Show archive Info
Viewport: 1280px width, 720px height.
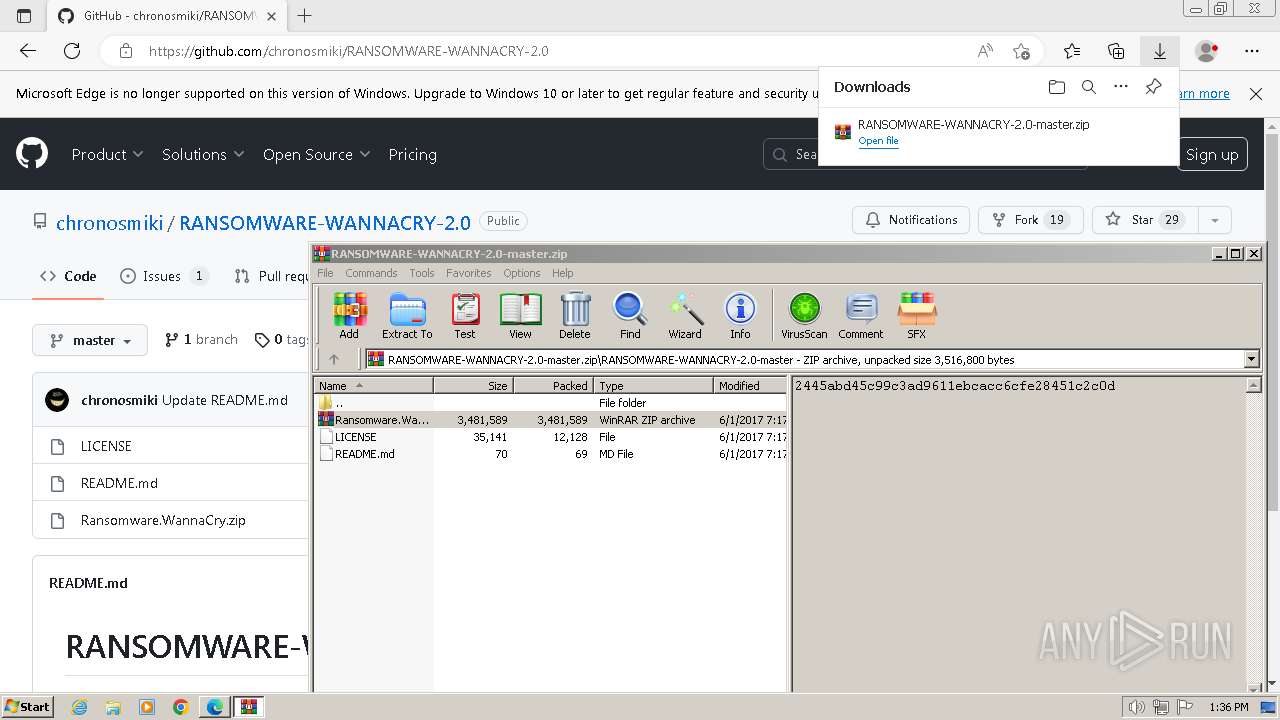pyautogui.click(x=740, y=316)
